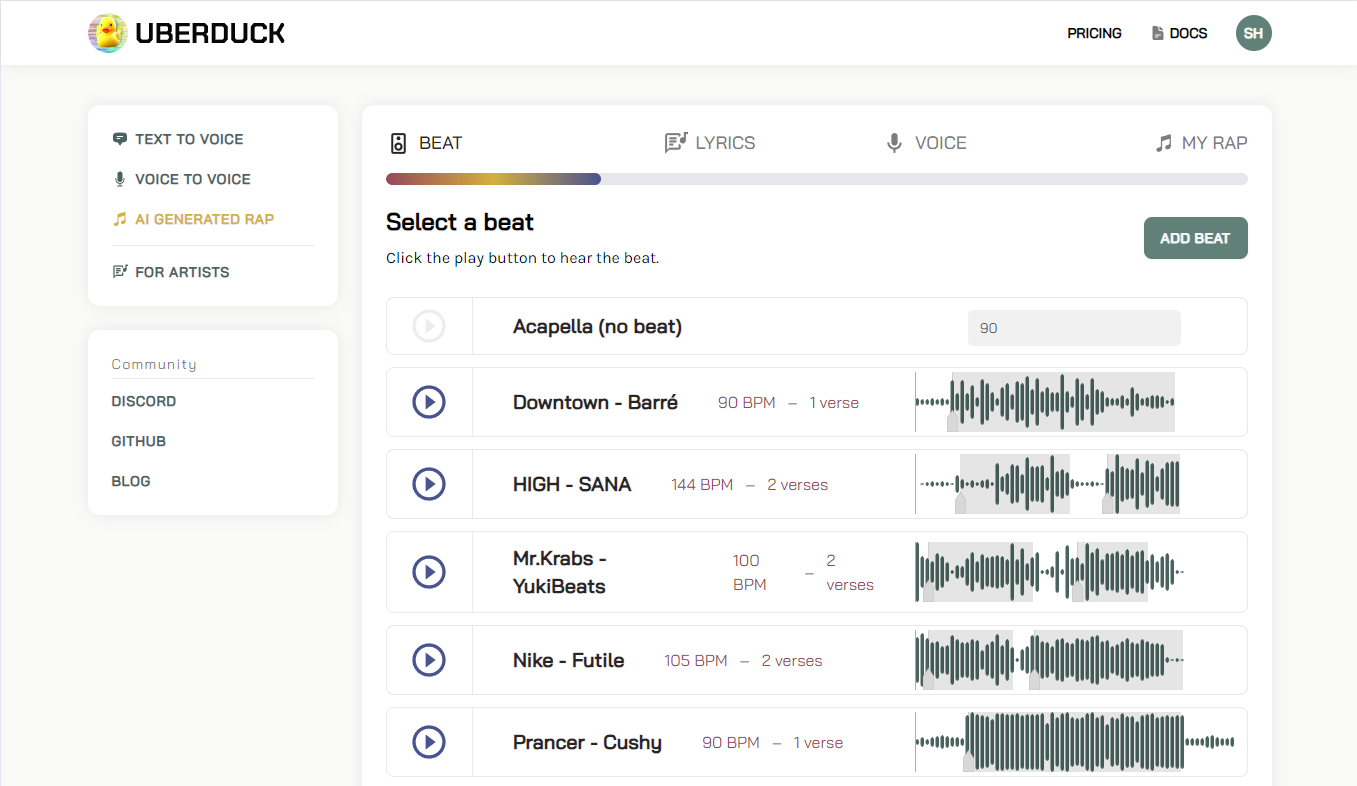Play the Acapella (no beat) option
This screenshot has width=1357, height=786.
429,326
